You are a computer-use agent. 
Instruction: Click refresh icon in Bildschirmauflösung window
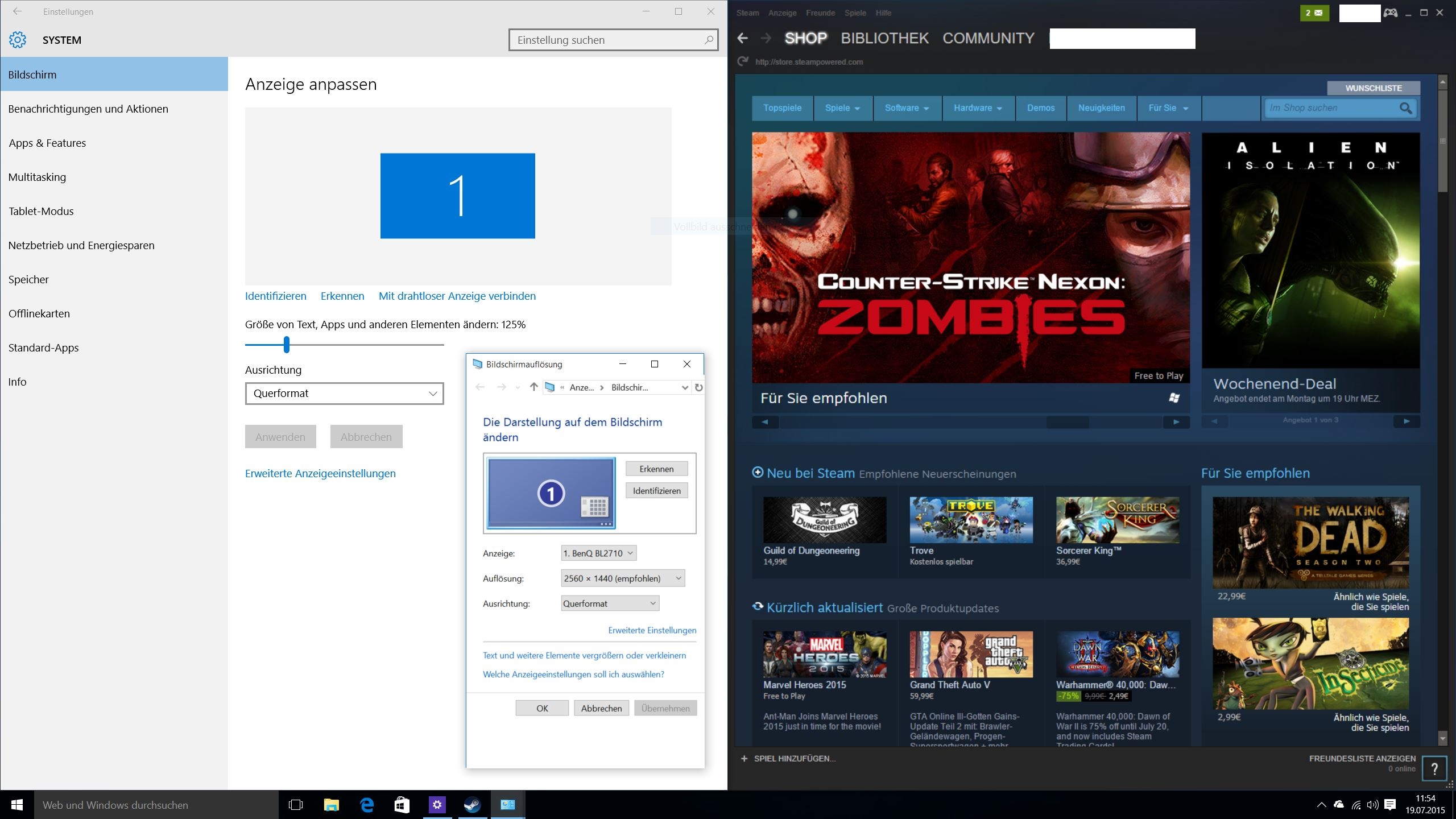click(x=699, y=387)
